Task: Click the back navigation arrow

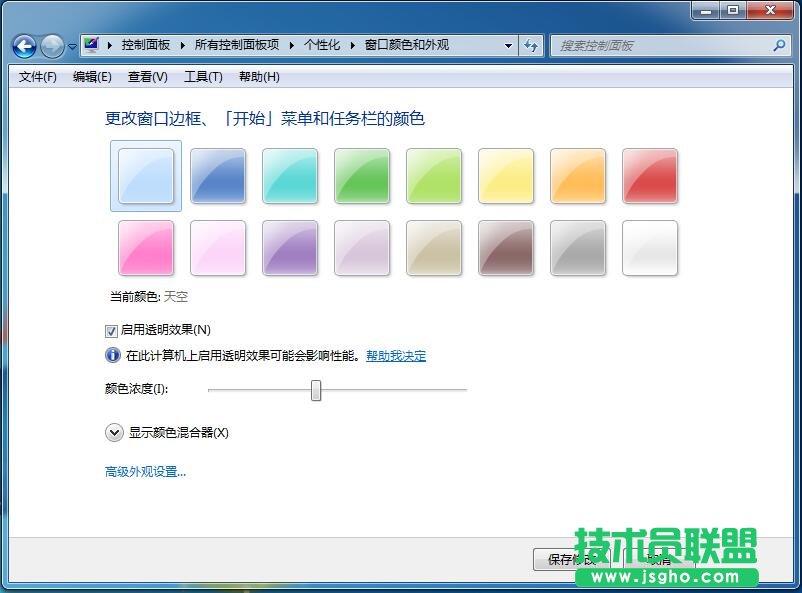Action: click(22, 45)
